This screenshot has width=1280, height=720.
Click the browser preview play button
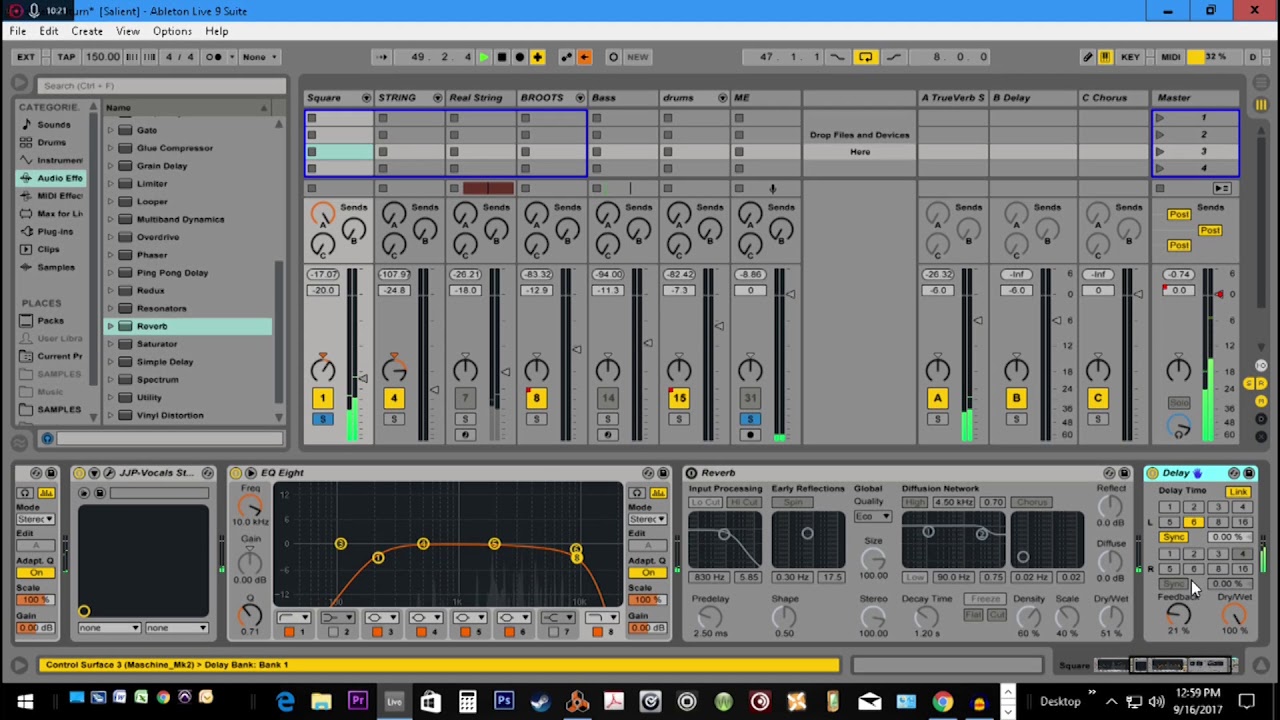[x=47, y=438]
